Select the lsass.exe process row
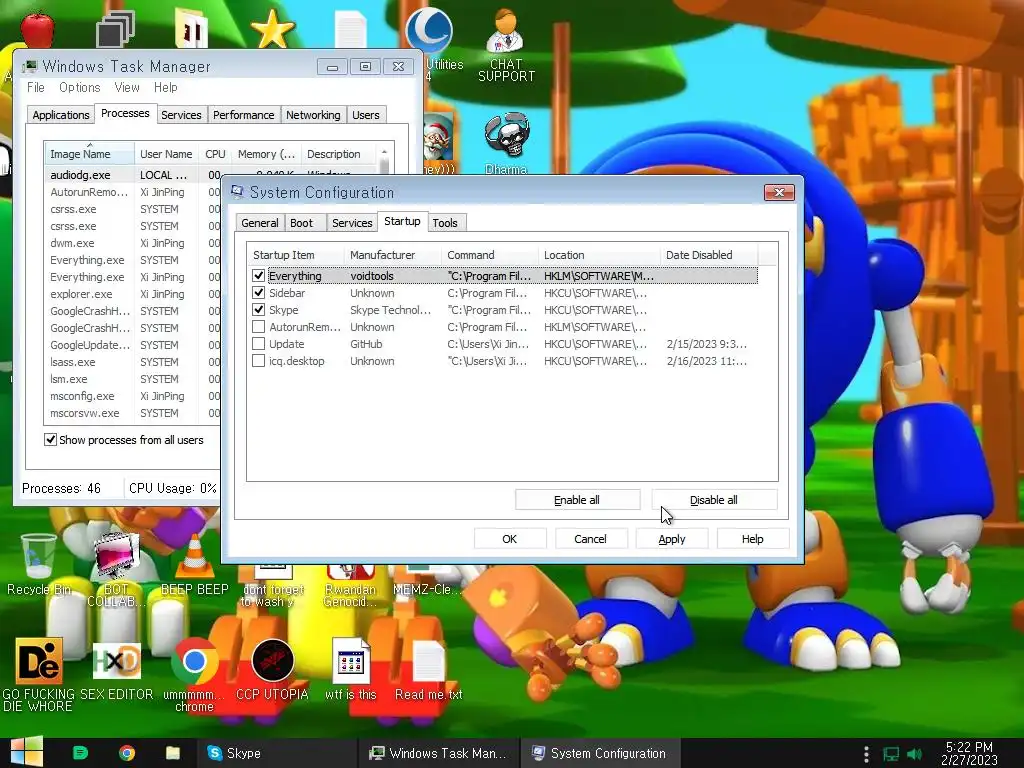This screenshot has height=768, width=1024. (x=133, y=362)
